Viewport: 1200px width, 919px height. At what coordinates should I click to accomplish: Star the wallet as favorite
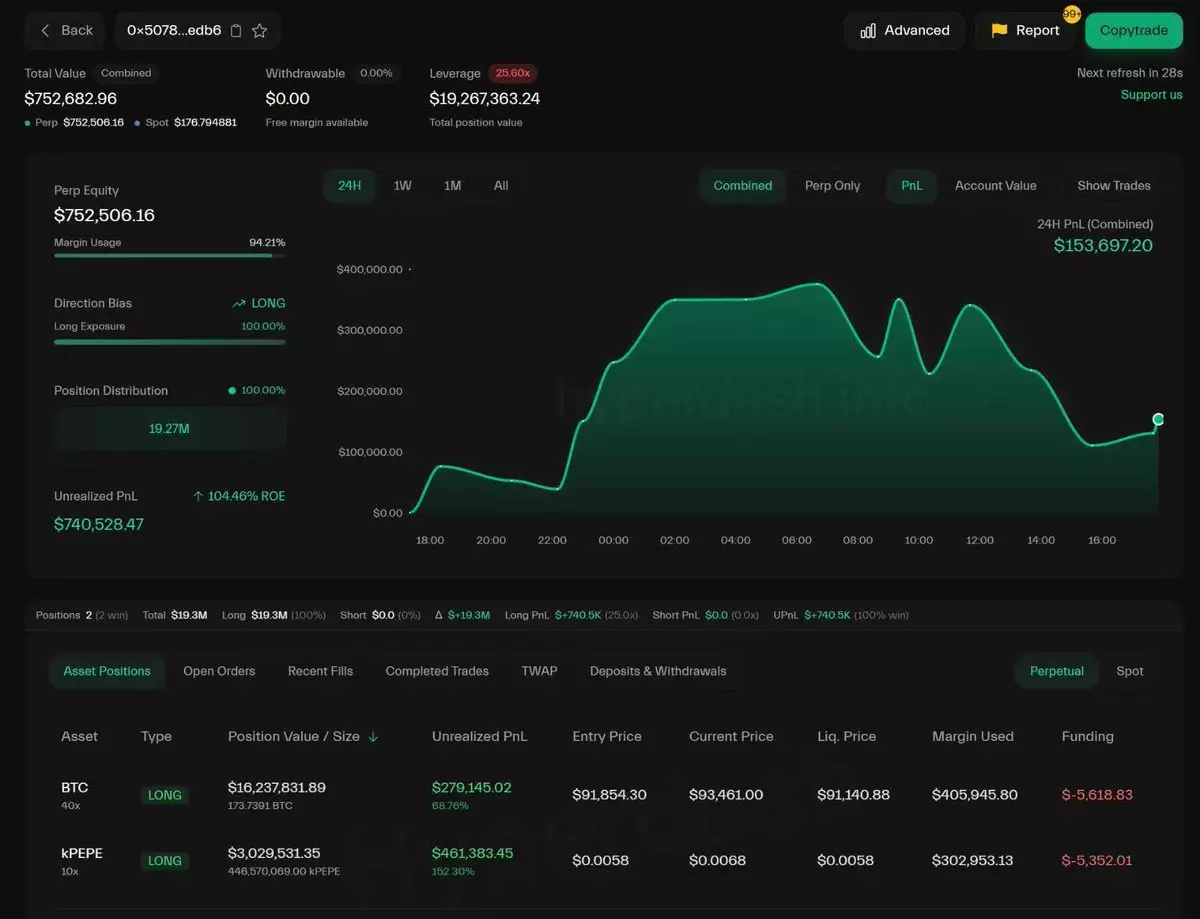pos(259,31)
